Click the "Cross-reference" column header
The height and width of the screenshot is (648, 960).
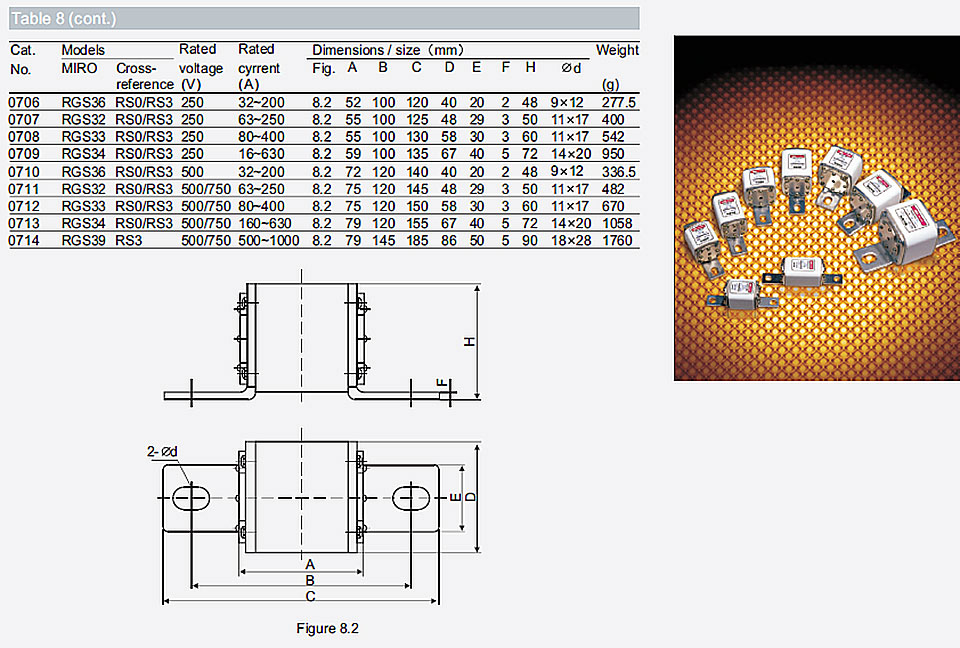pyautogui.click(x=144, y=76)
